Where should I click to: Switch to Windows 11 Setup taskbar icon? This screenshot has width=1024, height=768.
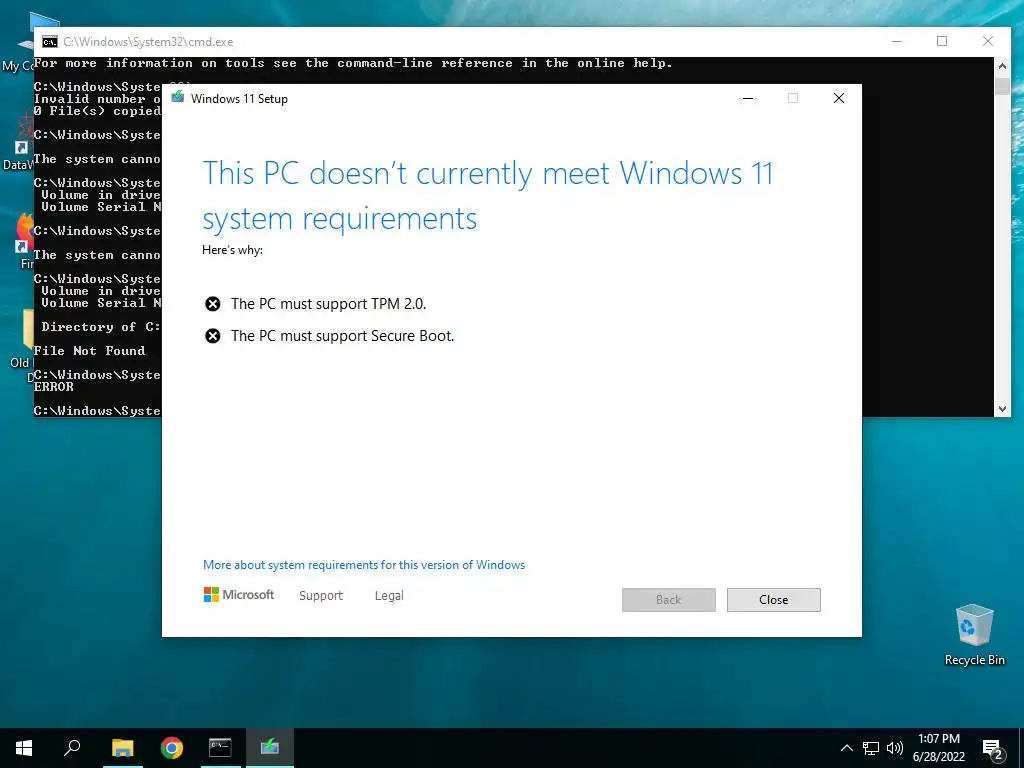[270, 748]
